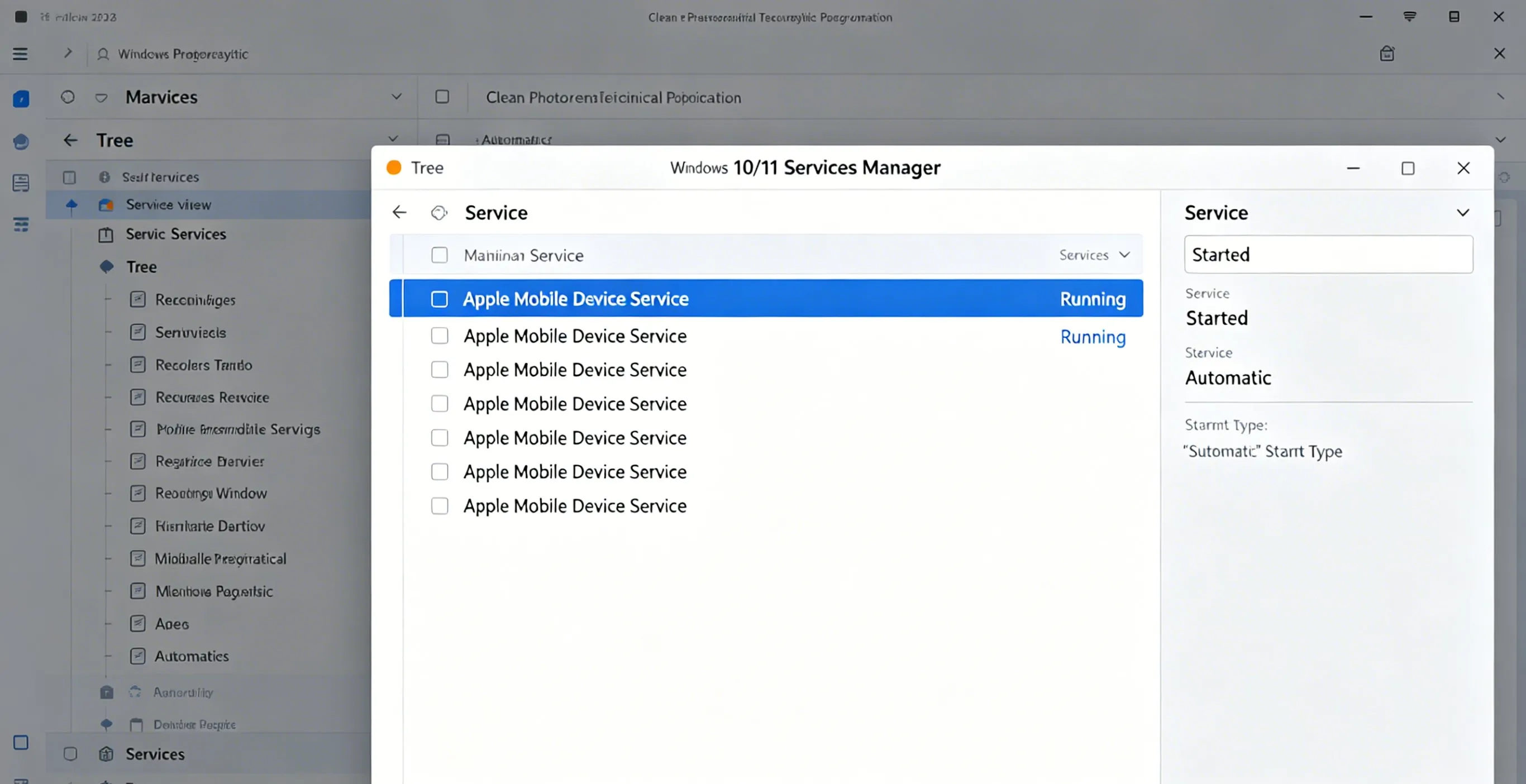This screenshot has height=784, width=1526.
Task: Select Mlenhors Pagɛıtsic tree item
Action: pyautogui.click(x=214, y=591)
